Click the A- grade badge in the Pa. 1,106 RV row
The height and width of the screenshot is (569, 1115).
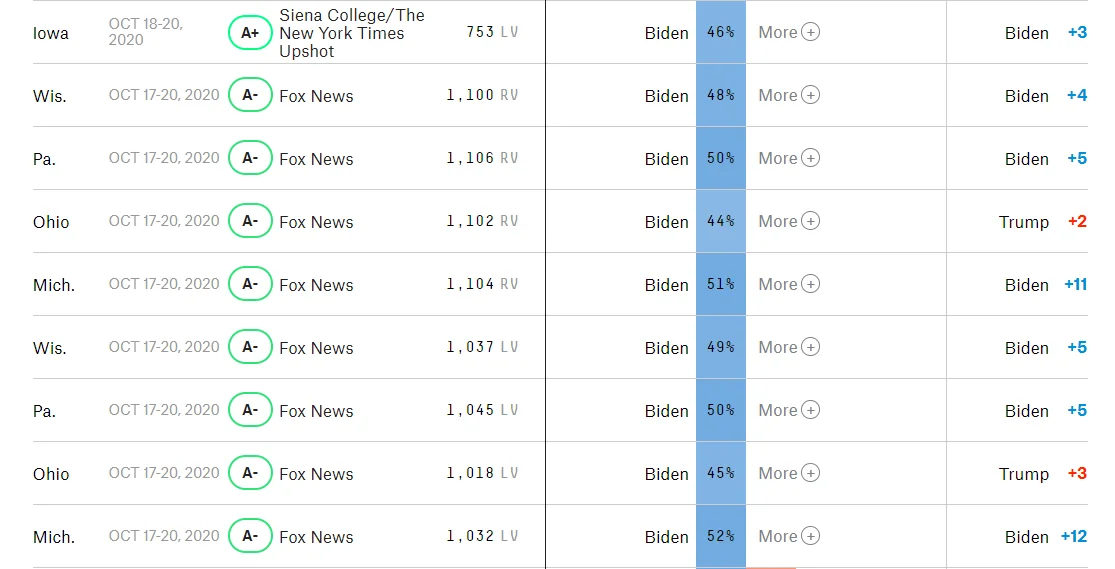click(x=250, y=158)
